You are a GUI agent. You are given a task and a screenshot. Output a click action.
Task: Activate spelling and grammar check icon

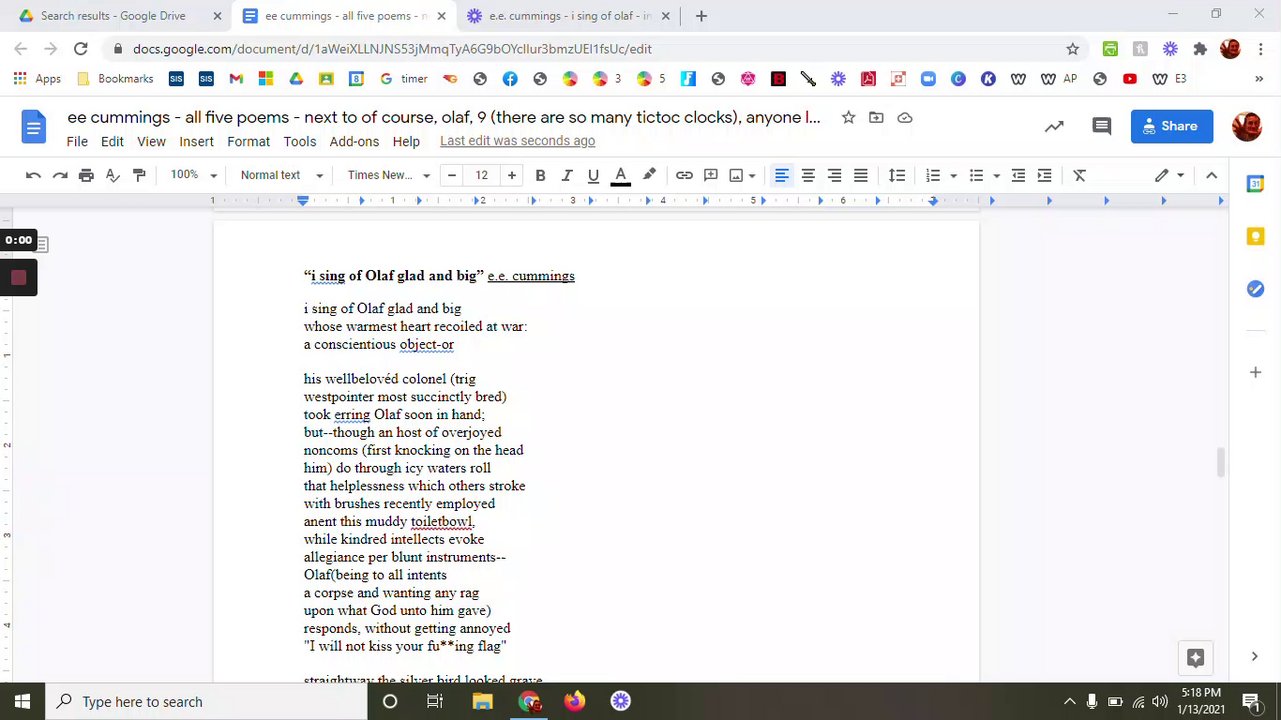(113, 175)
